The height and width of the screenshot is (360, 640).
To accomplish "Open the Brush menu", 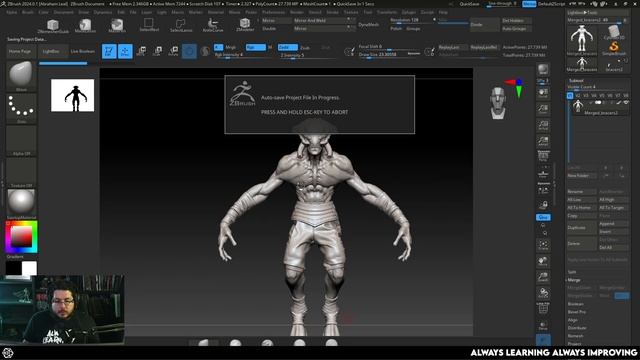I will 28,12.
